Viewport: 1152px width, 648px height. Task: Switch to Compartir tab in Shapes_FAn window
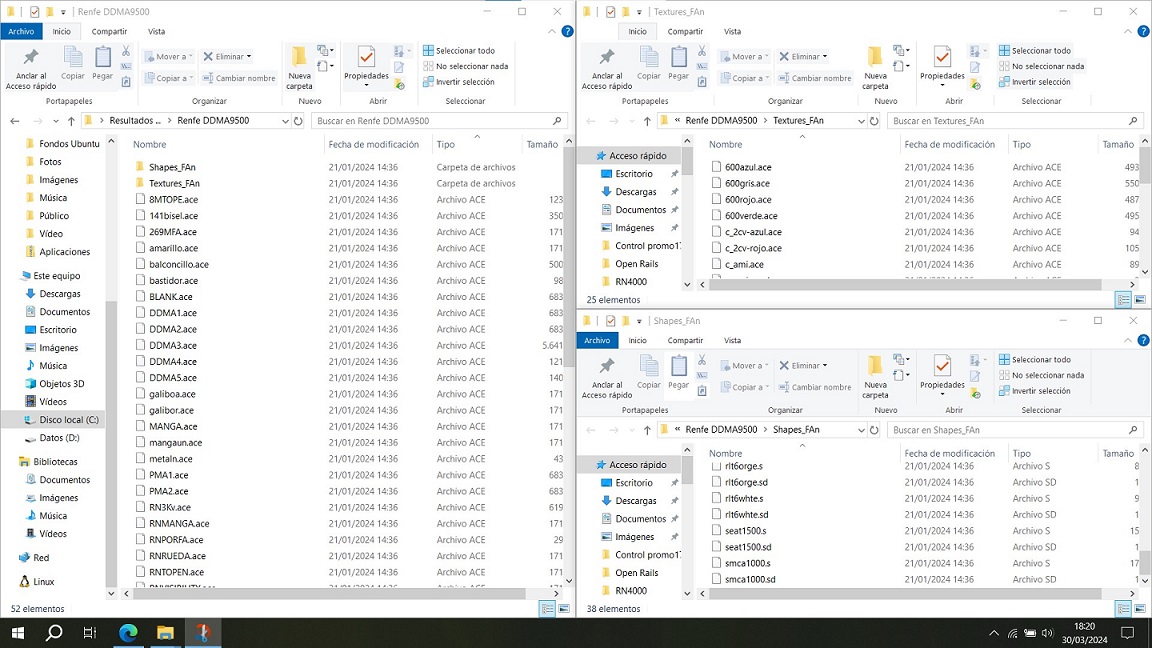tap(685, 340)
